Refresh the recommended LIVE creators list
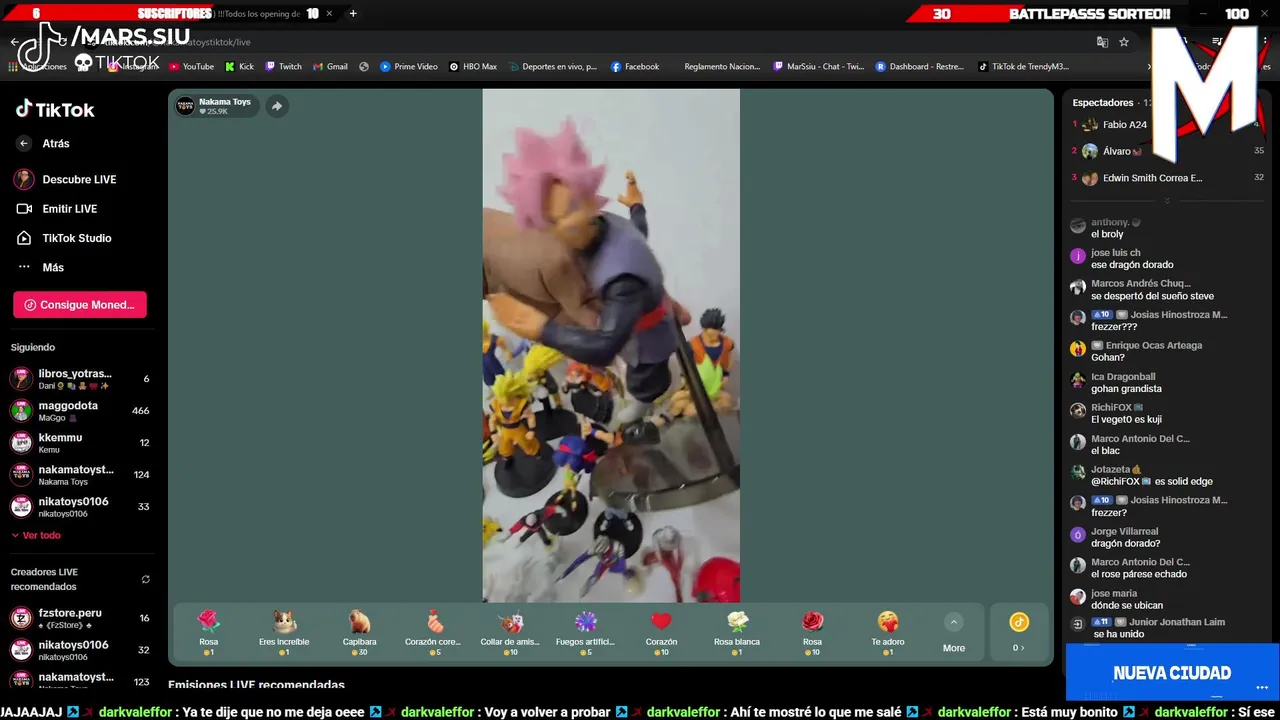Viewport: 1280px width, 720px height. coord(145,580)
